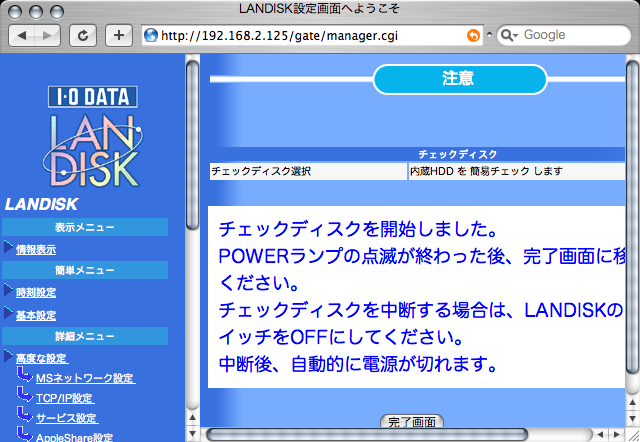Click the チェックディスクを開始しました message line
Screen dimensions: 640x442
click(358, 229)
